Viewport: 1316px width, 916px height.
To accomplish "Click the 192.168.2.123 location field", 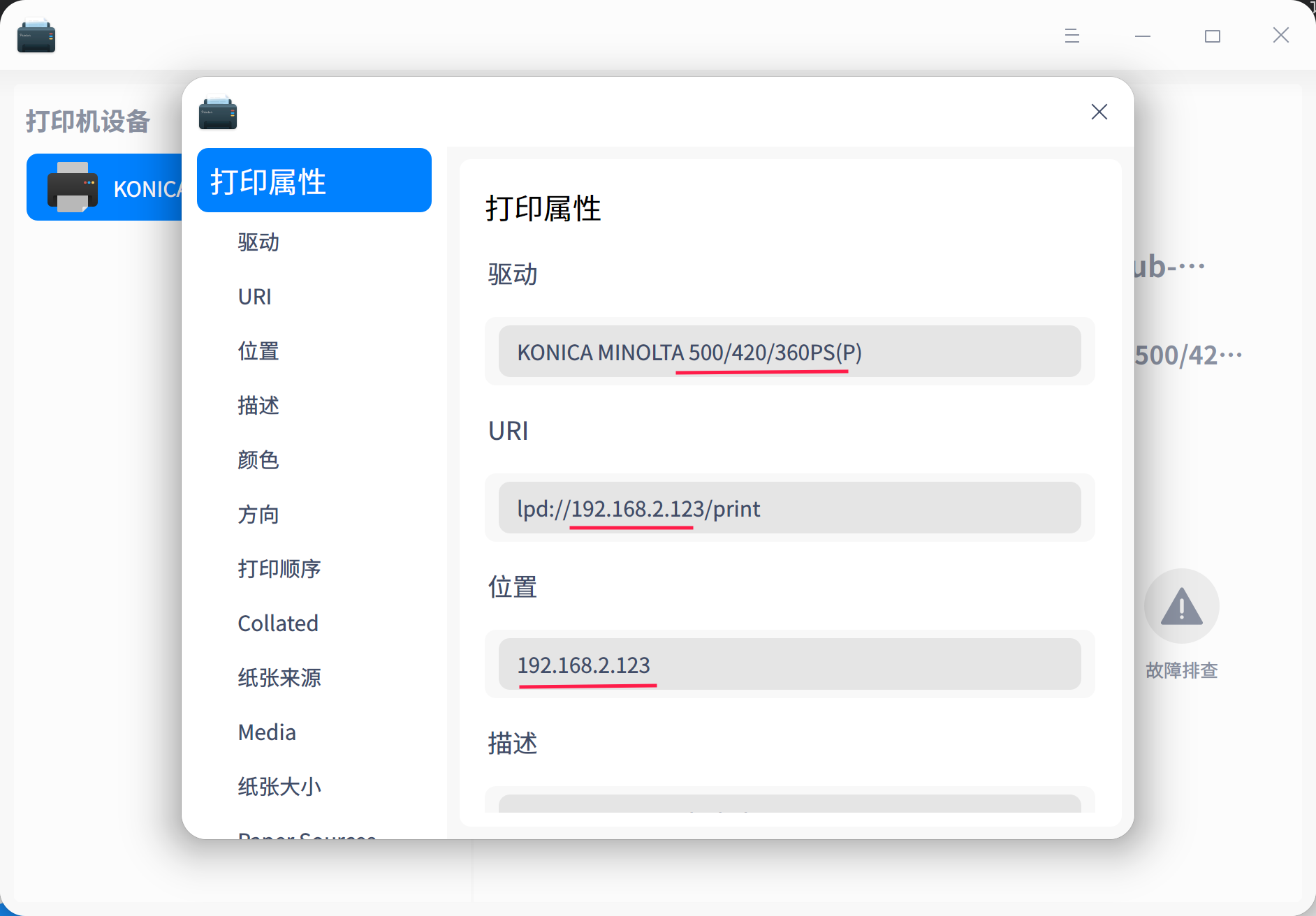I will tap(790, 664).
